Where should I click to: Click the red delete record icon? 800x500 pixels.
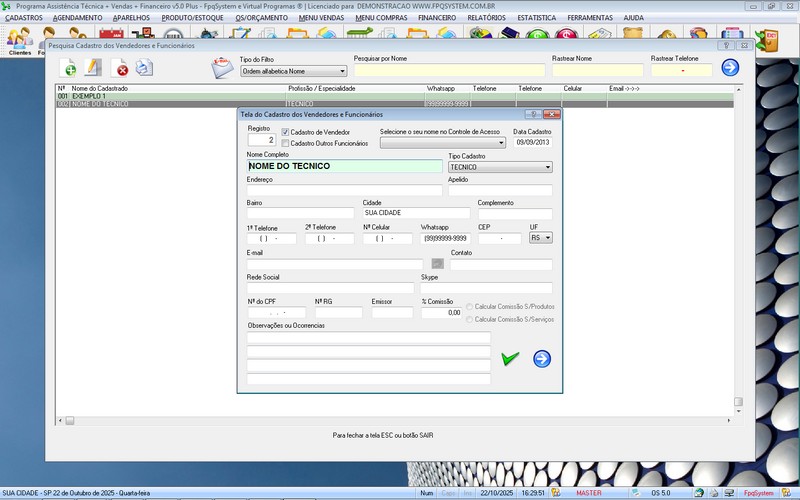click(121, 68)
